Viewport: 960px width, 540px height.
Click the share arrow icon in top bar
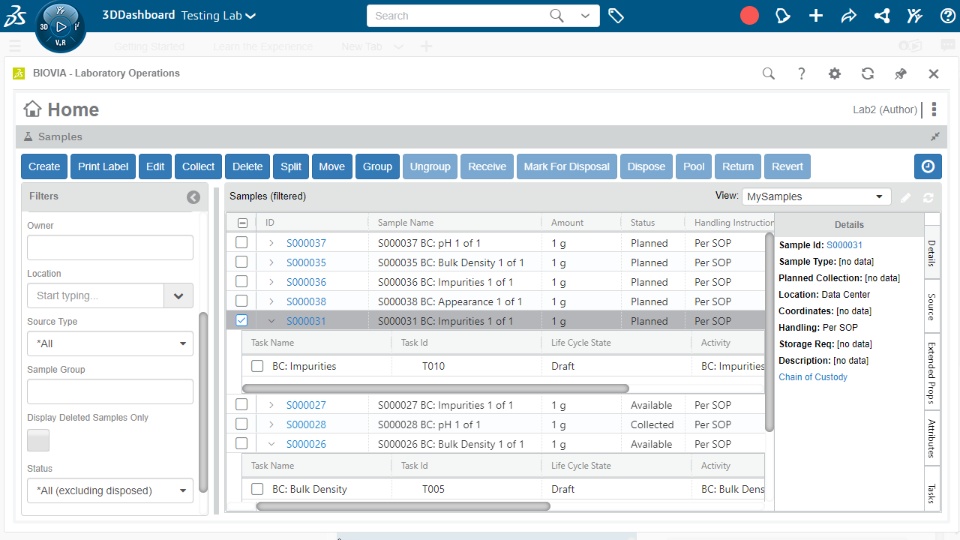point(849,16)
